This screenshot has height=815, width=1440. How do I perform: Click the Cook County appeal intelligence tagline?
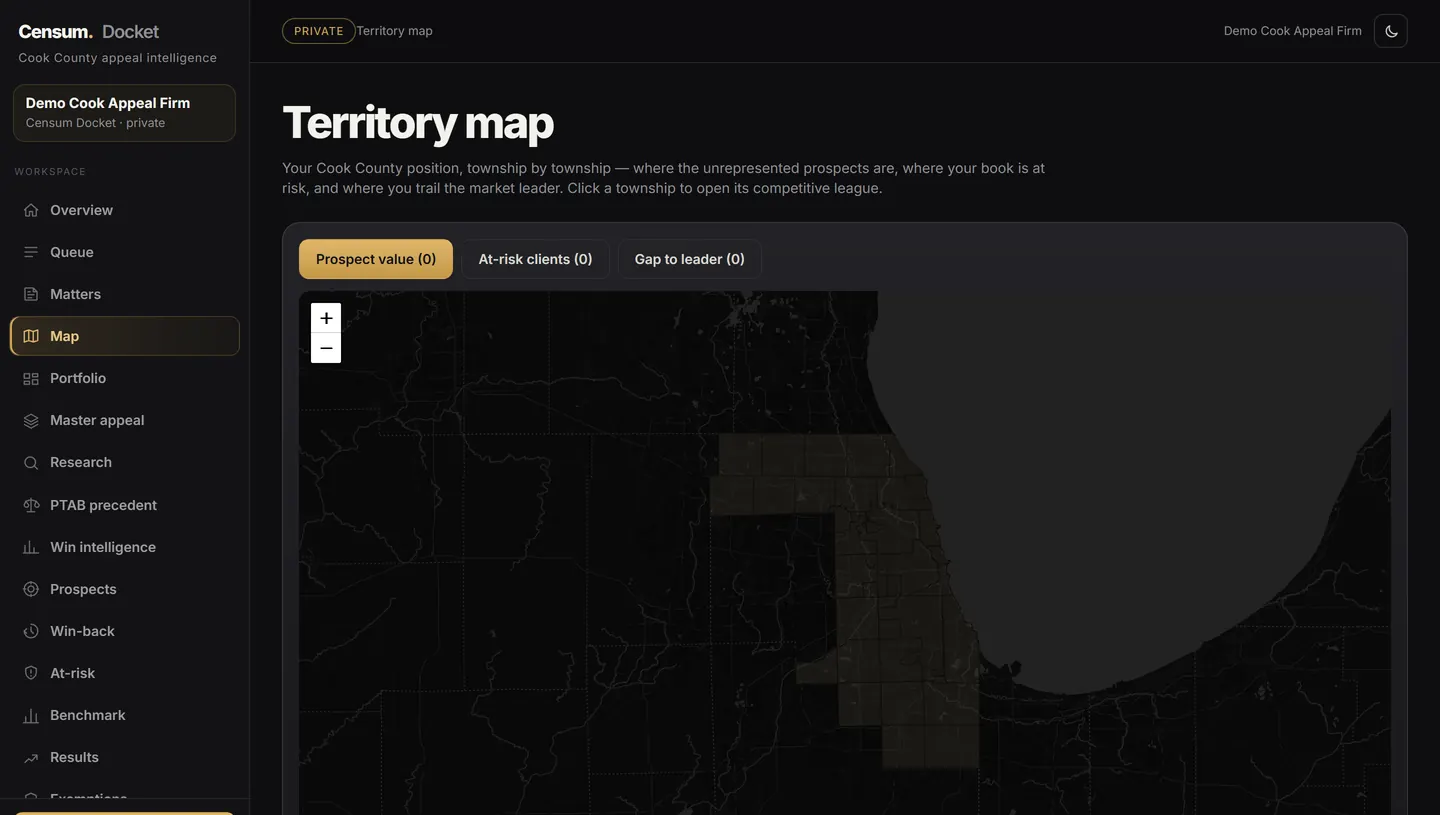click(118, 58)
